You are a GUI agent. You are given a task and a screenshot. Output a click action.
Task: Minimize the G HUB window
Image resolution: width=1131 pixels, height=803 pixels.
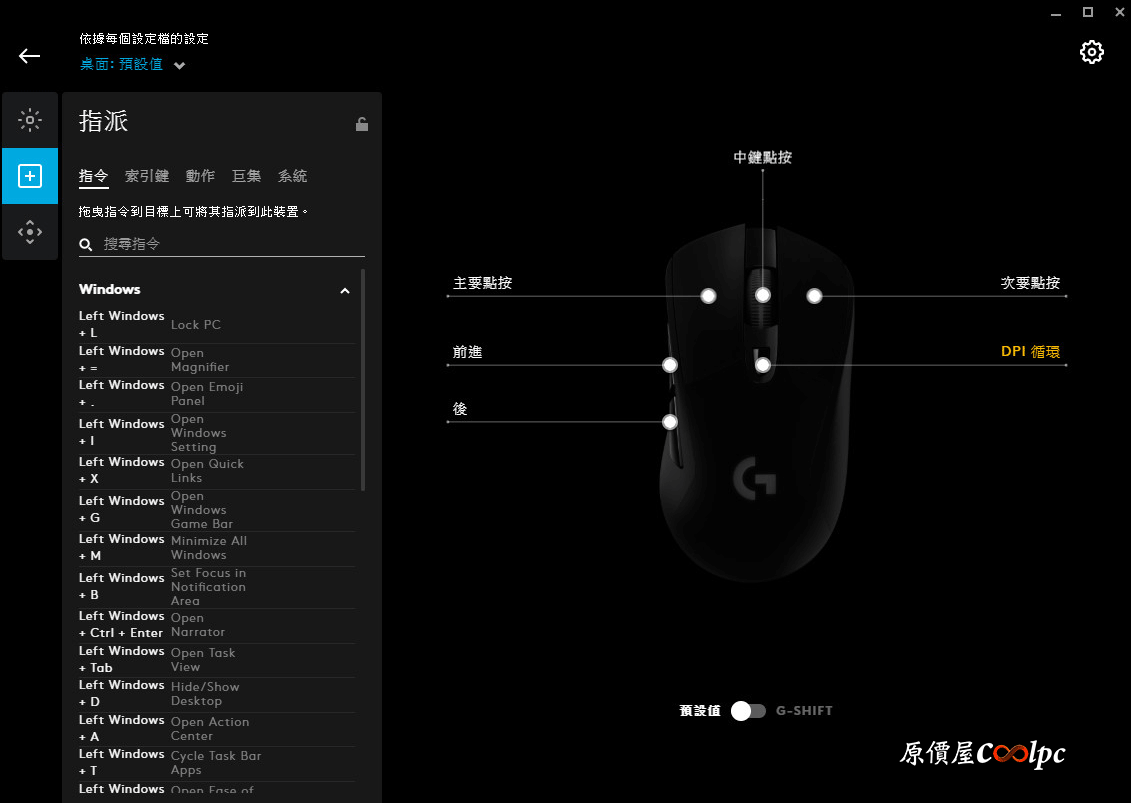[x=1056, y=13]
